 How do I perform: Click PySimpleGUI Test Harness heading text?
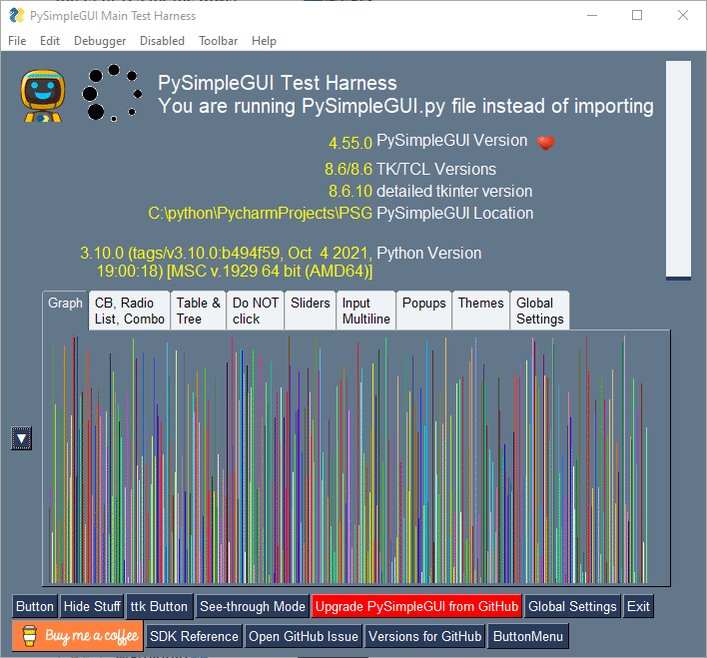[x=277, y=83]
